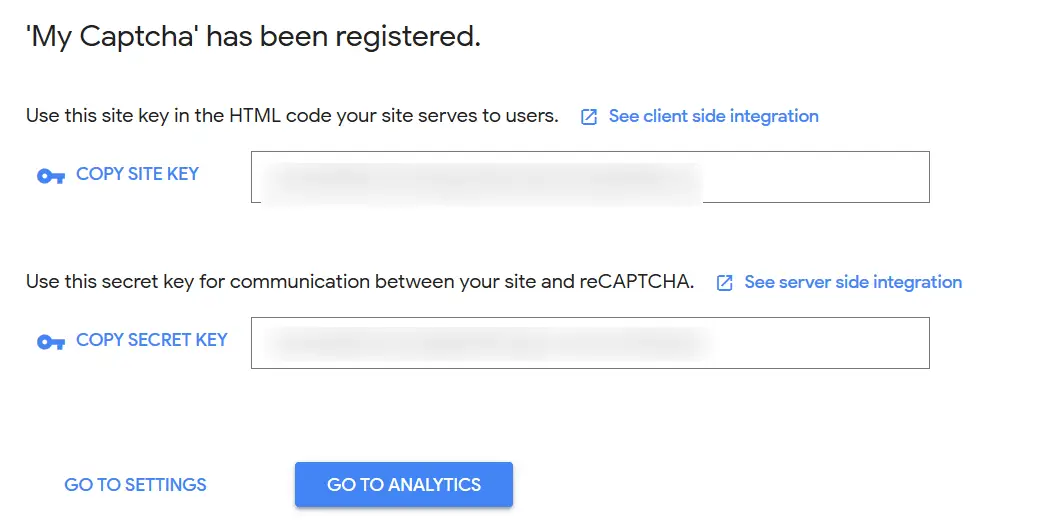Click the key icon beside COPY SECRET KEY

pyautogui.click(x=50, y=342)
